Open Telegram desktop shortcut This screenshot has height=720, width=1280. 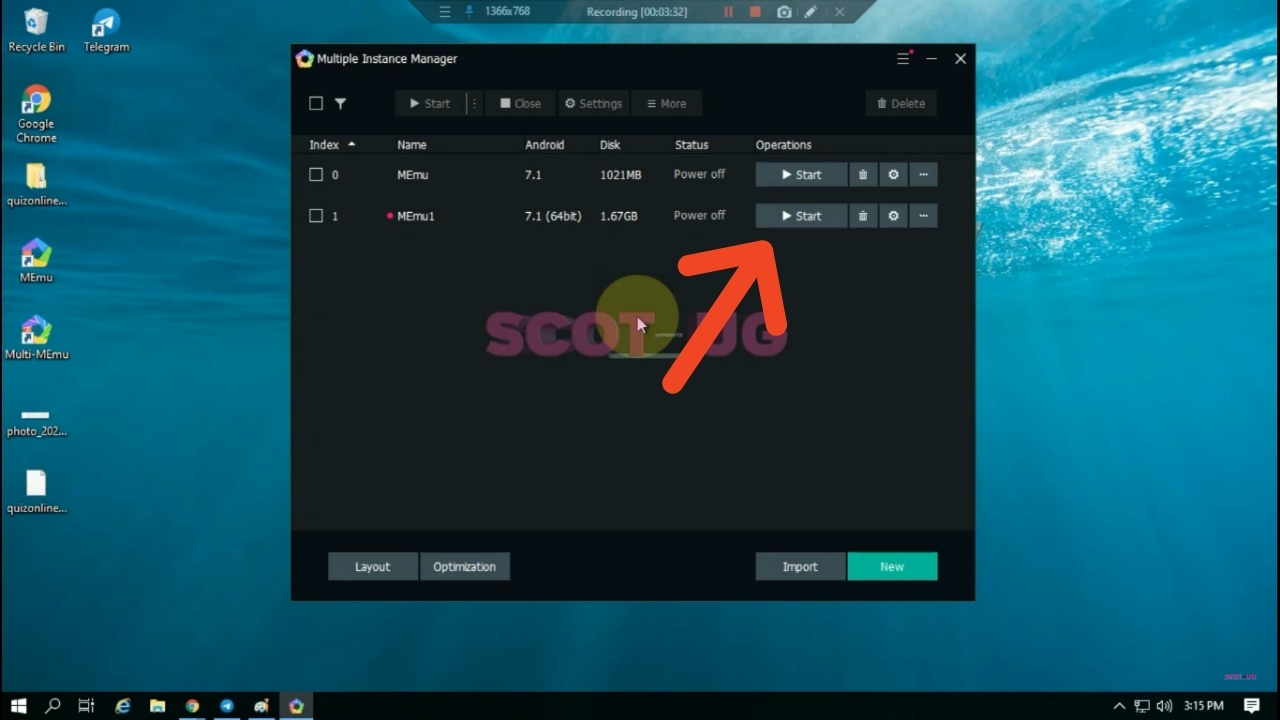tap(106, 30)
